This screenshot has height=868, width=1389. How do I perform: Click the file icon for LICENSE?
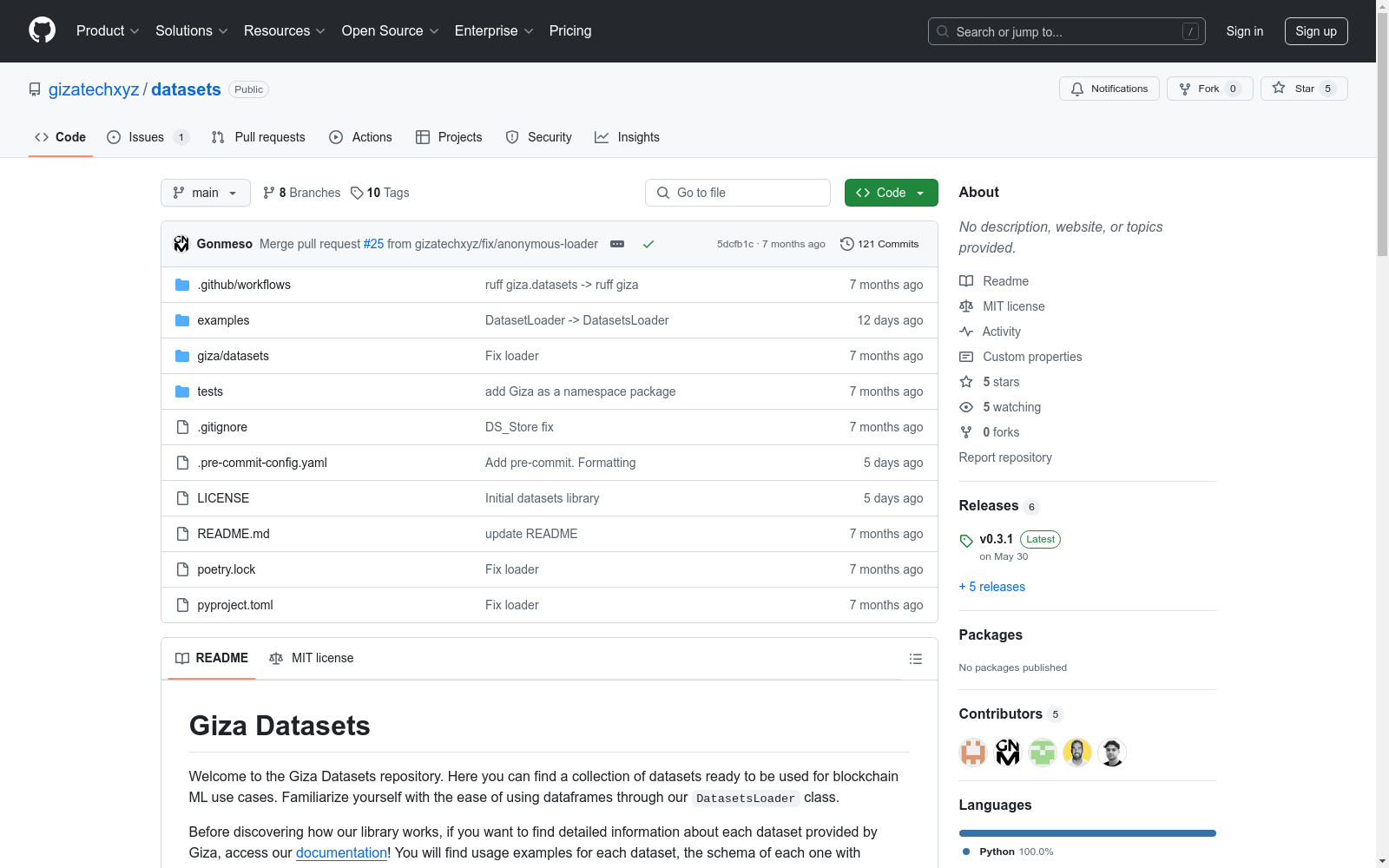coord(182,498)
